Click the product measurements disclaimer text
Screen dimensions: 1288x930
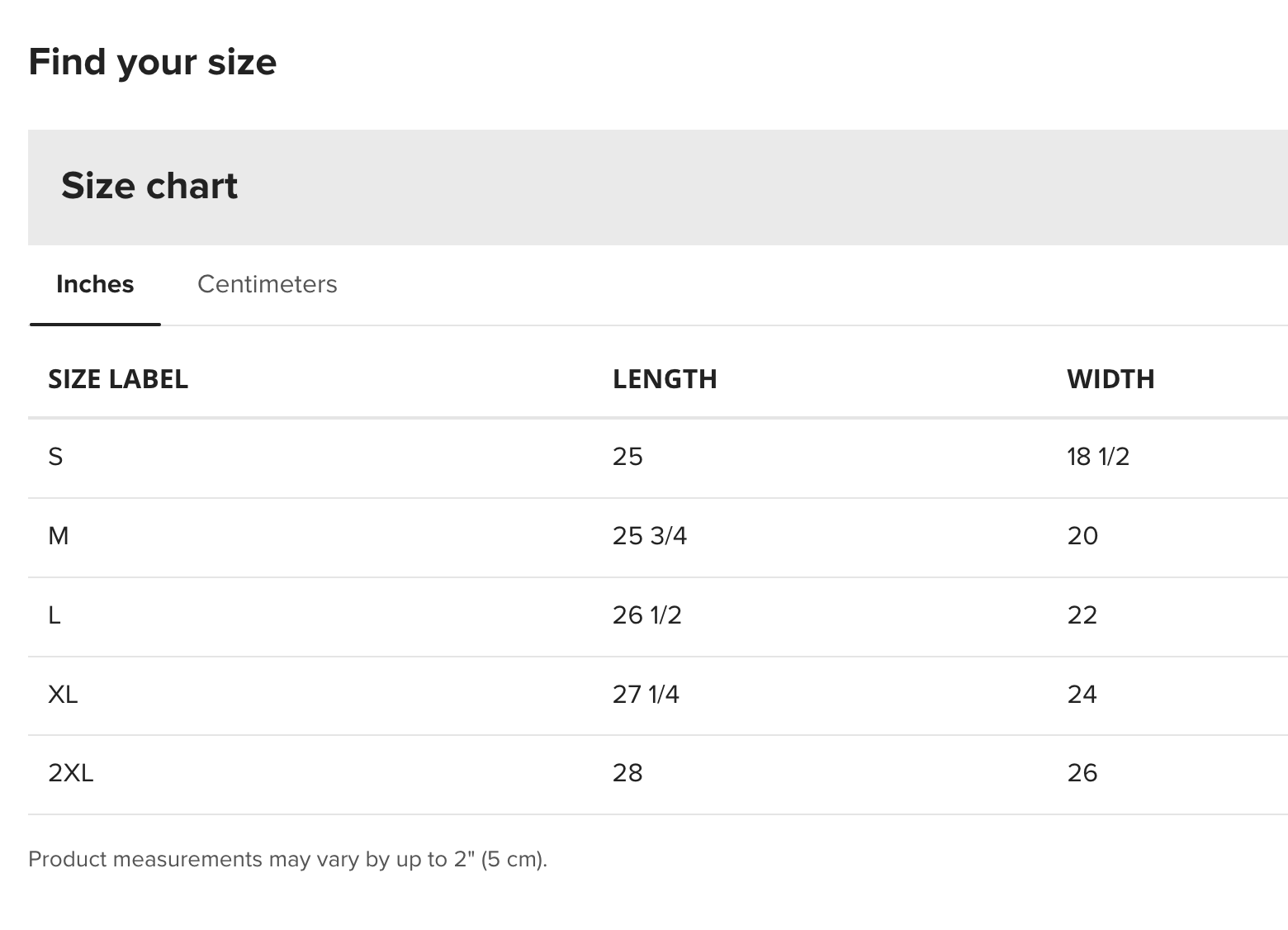pyautogui.click(x=288, y=860)
